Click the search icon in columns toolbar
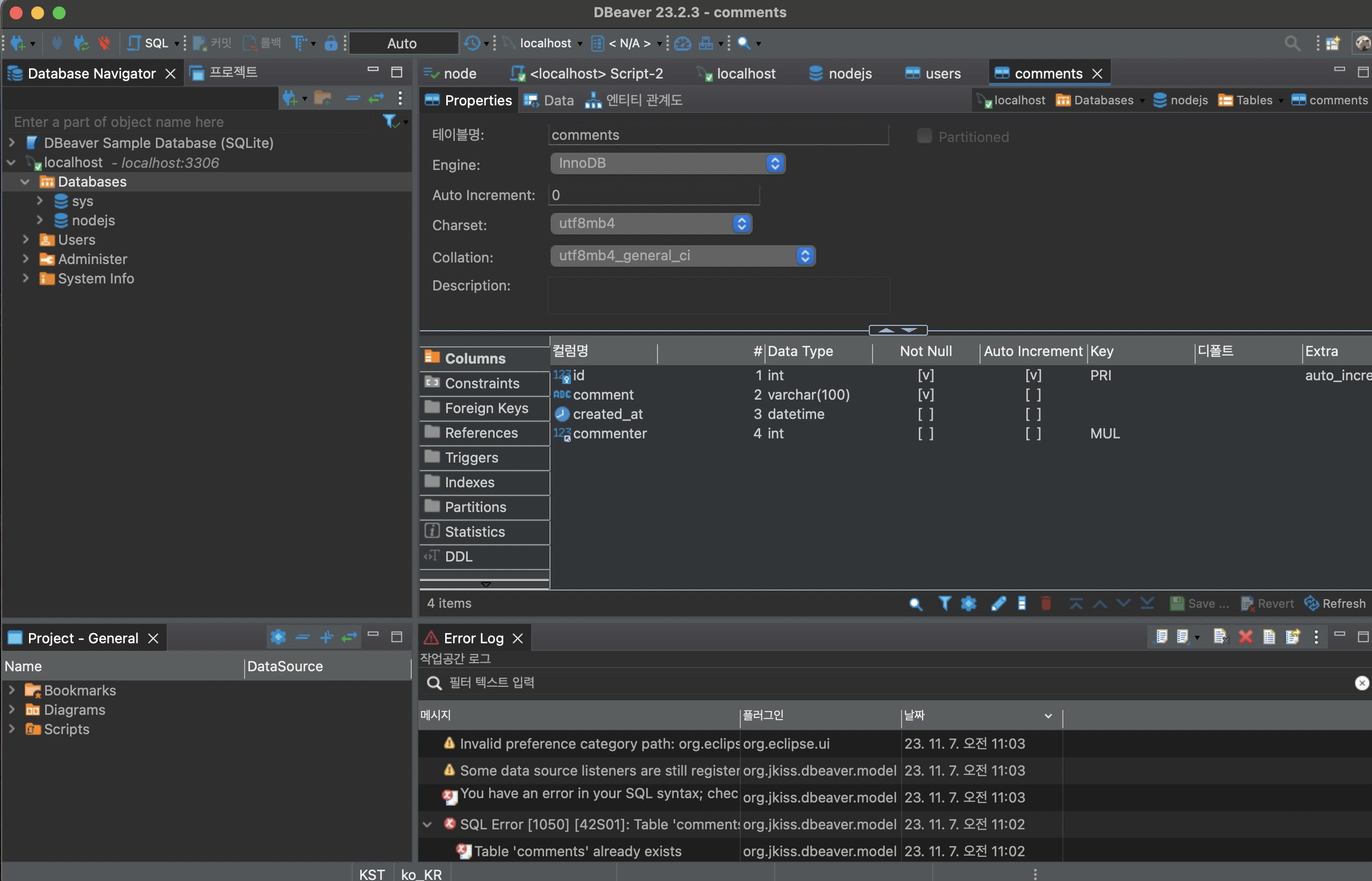Image resolution: width=1372 pixels, height=881 pixels. pyautogui.click(x=915, y=603)
